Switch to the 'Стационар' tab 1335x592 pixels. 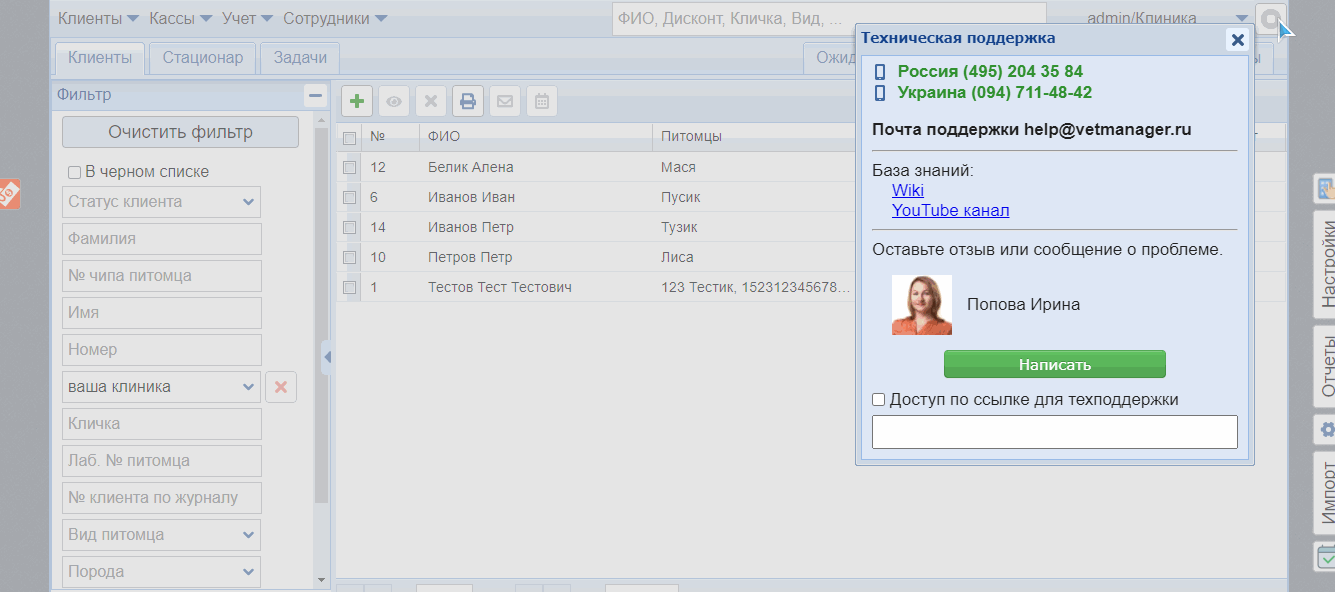click(203, 58)
